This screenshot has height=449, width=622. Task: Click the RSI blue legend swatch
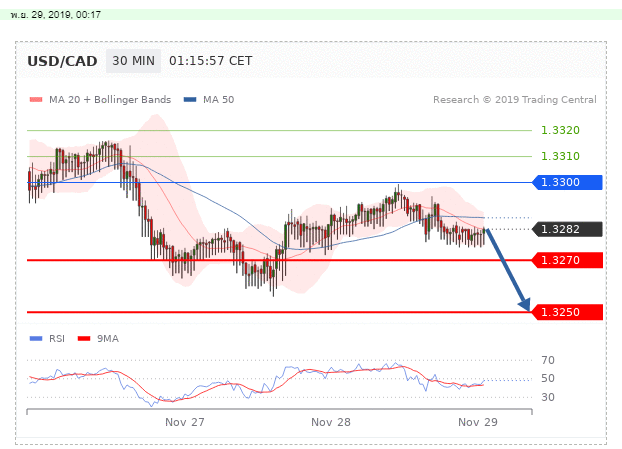[x=36, y=338]
